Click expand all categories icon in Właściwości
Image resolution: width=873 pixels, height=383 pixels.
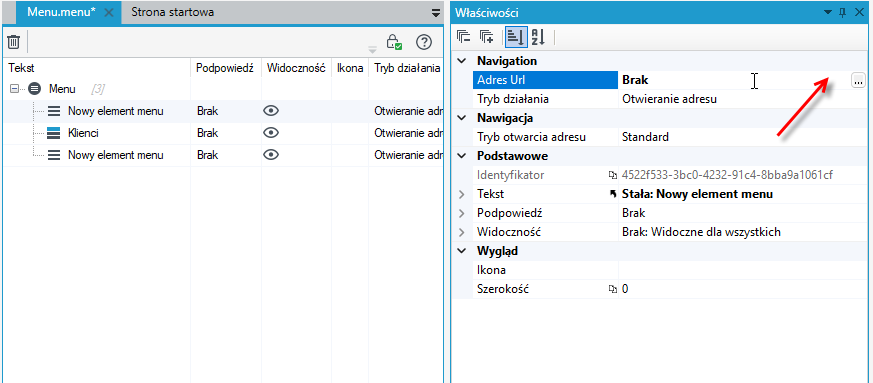click(487, 37)
